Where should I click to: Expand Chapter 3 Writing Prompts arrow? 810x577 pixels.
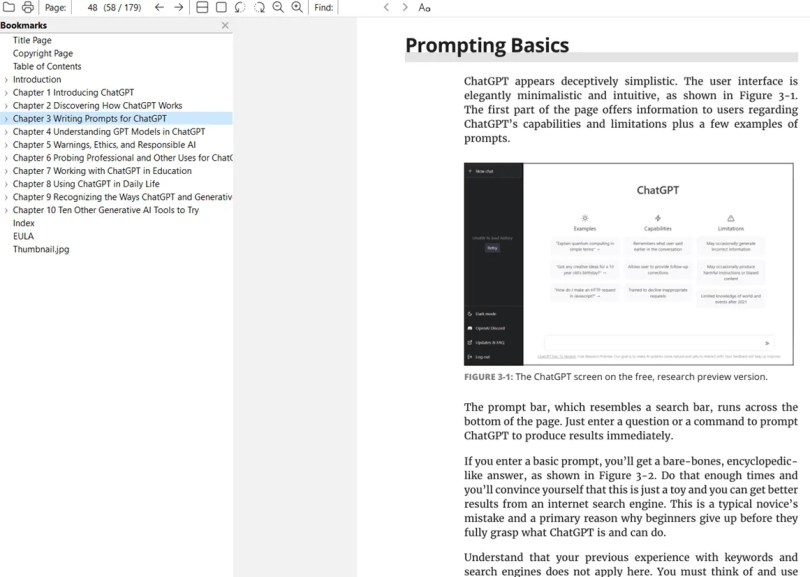tap(6, 119)
